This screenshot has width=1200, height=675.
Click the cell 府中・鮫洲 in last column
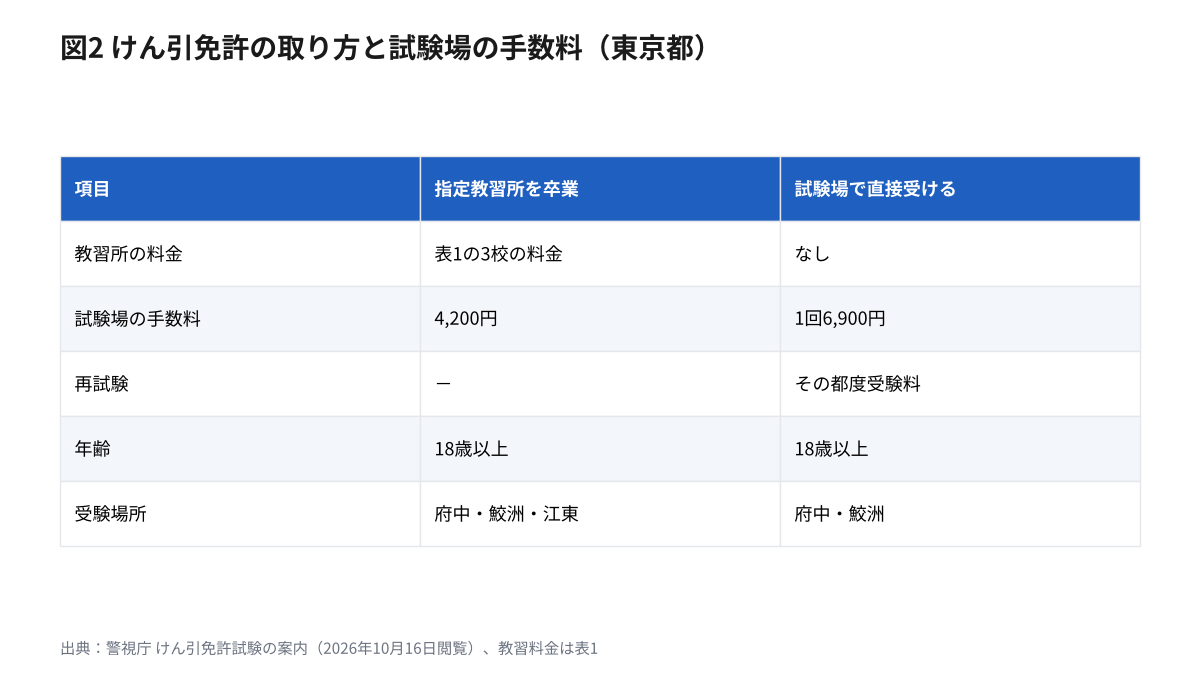coord(960,514)
